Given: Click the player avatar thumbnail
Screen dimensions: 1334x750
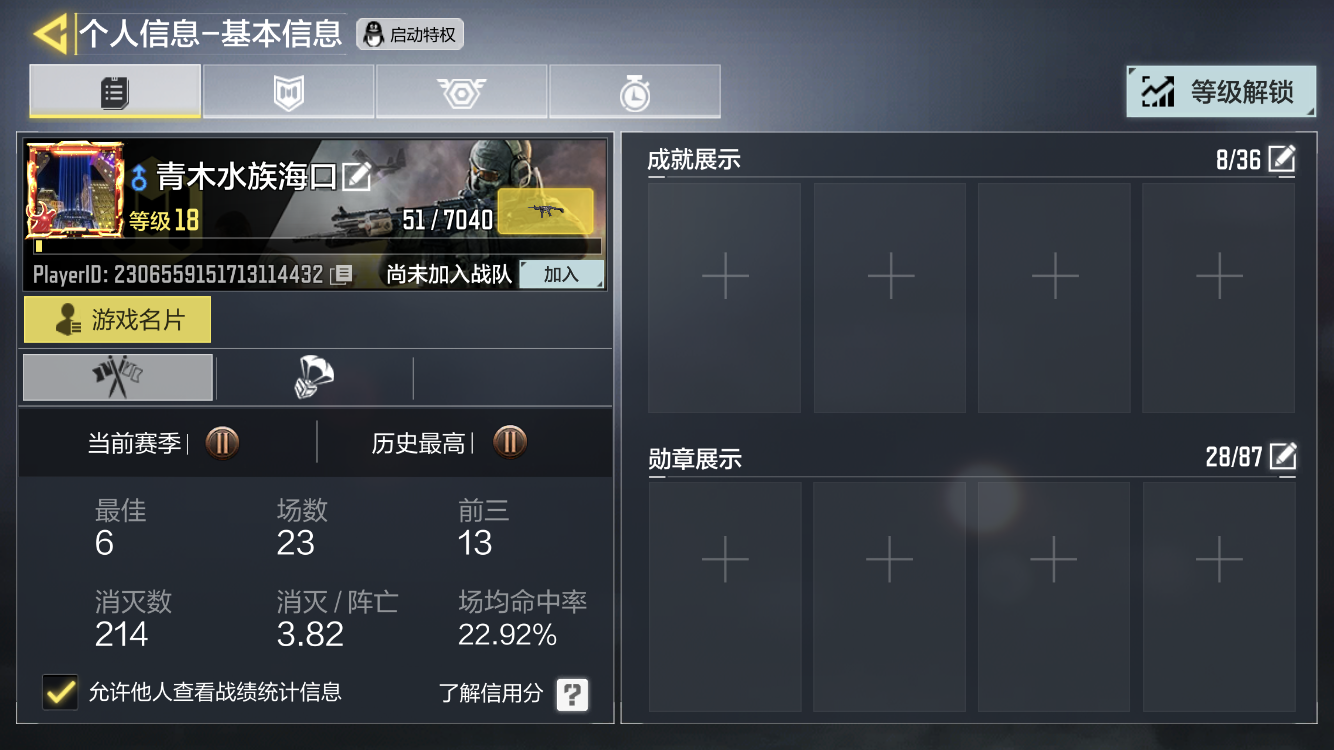Looking at the screenshot, I should (76, 190).
